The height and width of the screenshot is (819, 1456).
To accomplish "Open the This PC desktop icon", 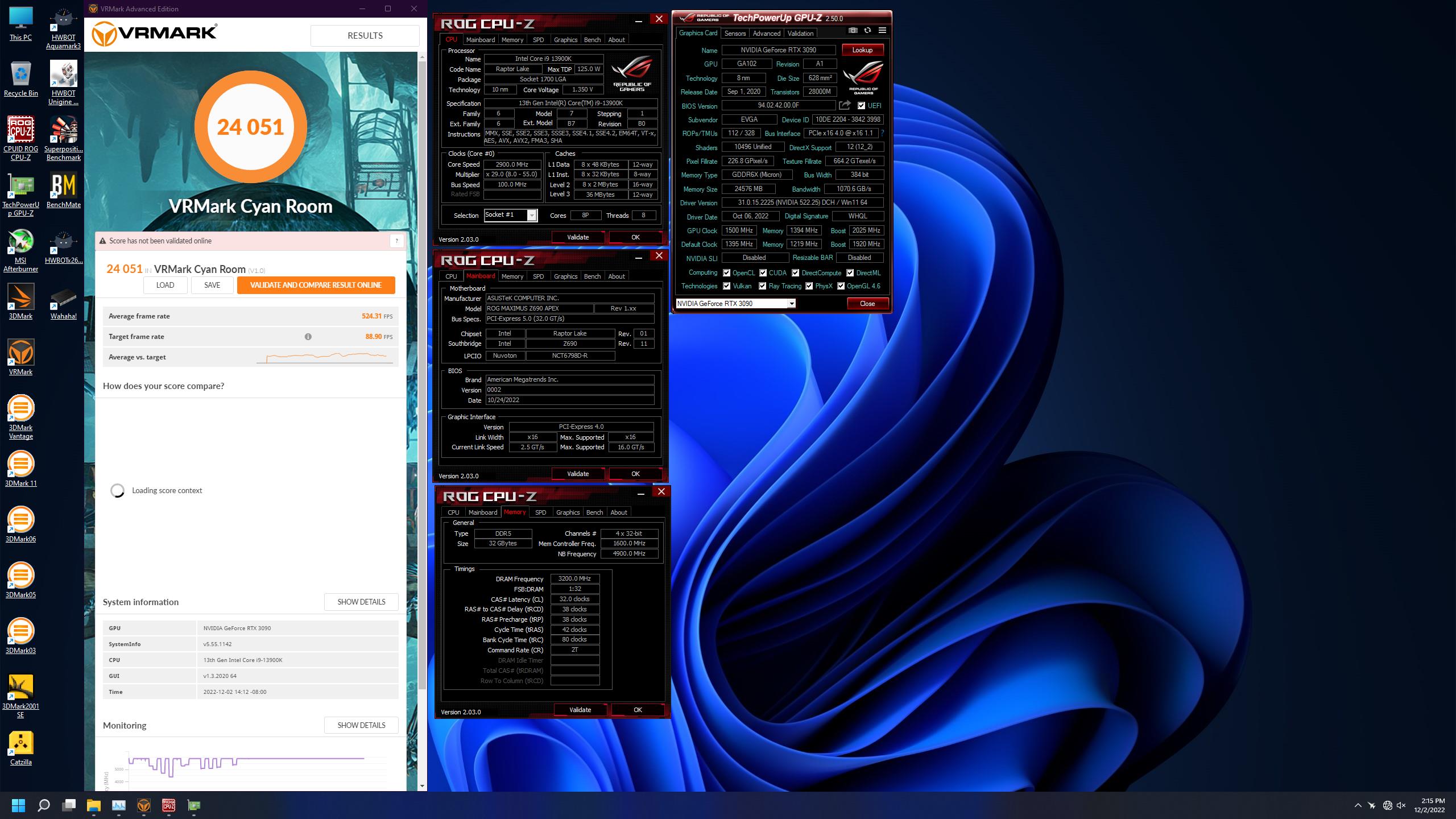I will tap(21, 24).
